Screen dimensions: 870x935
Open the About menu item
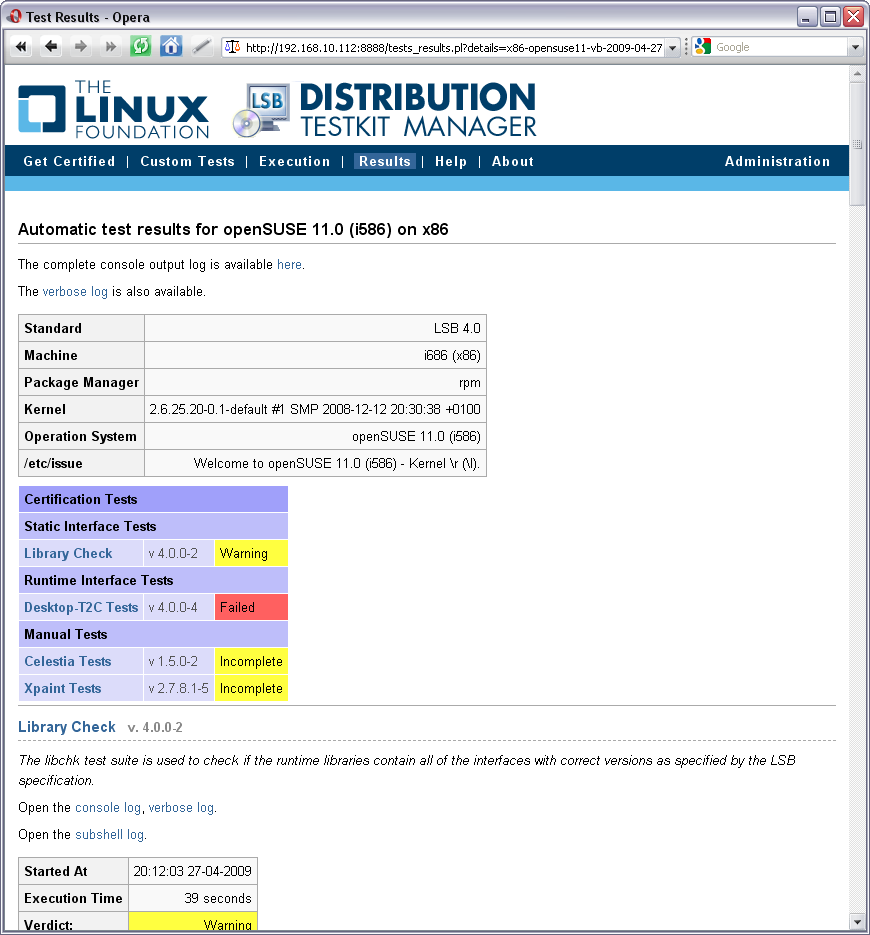512,162
